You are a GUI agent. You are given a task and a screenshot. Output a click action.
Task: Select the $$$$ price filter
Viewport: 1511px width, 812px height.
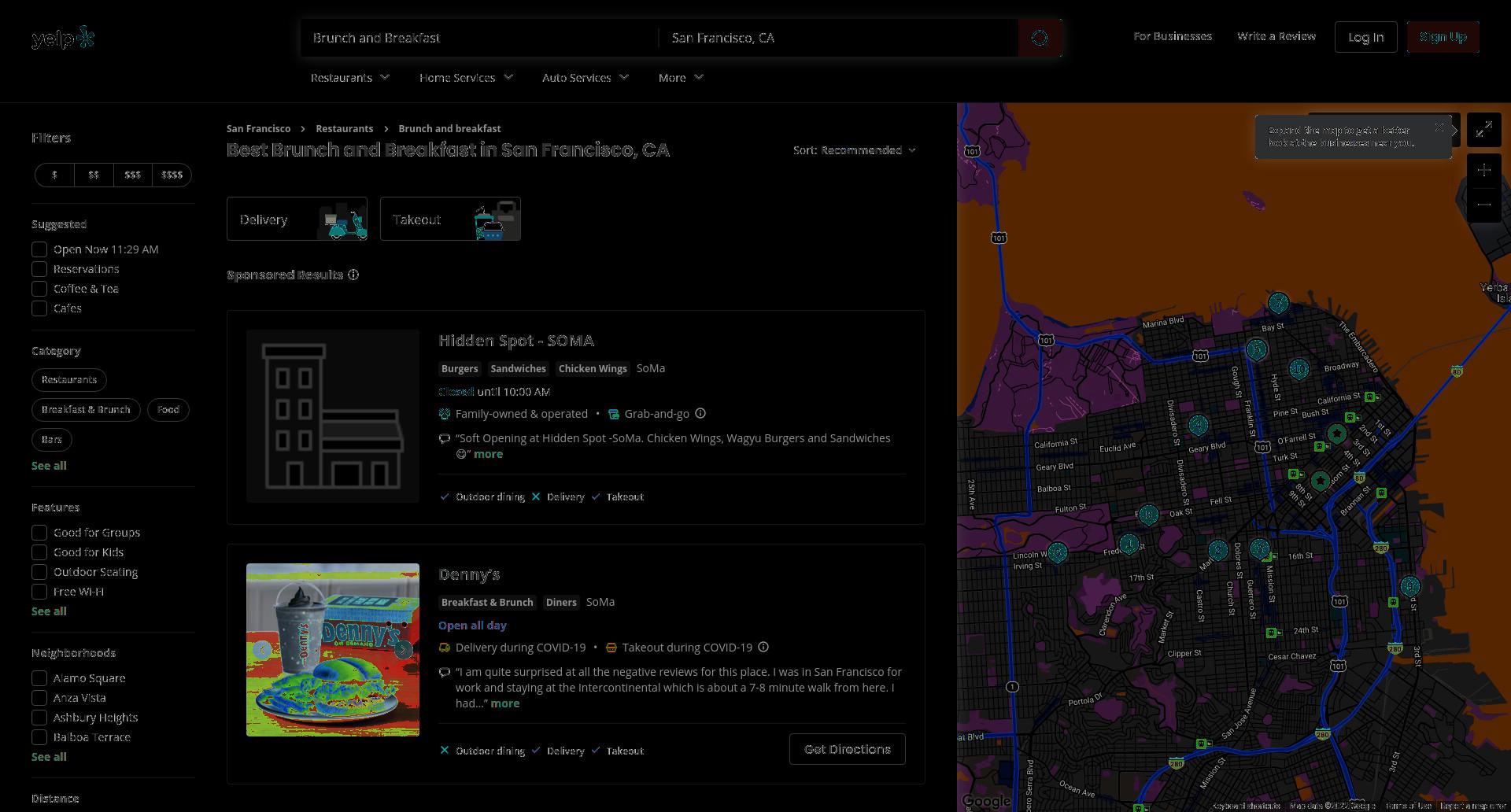click(x=172, y=175)
